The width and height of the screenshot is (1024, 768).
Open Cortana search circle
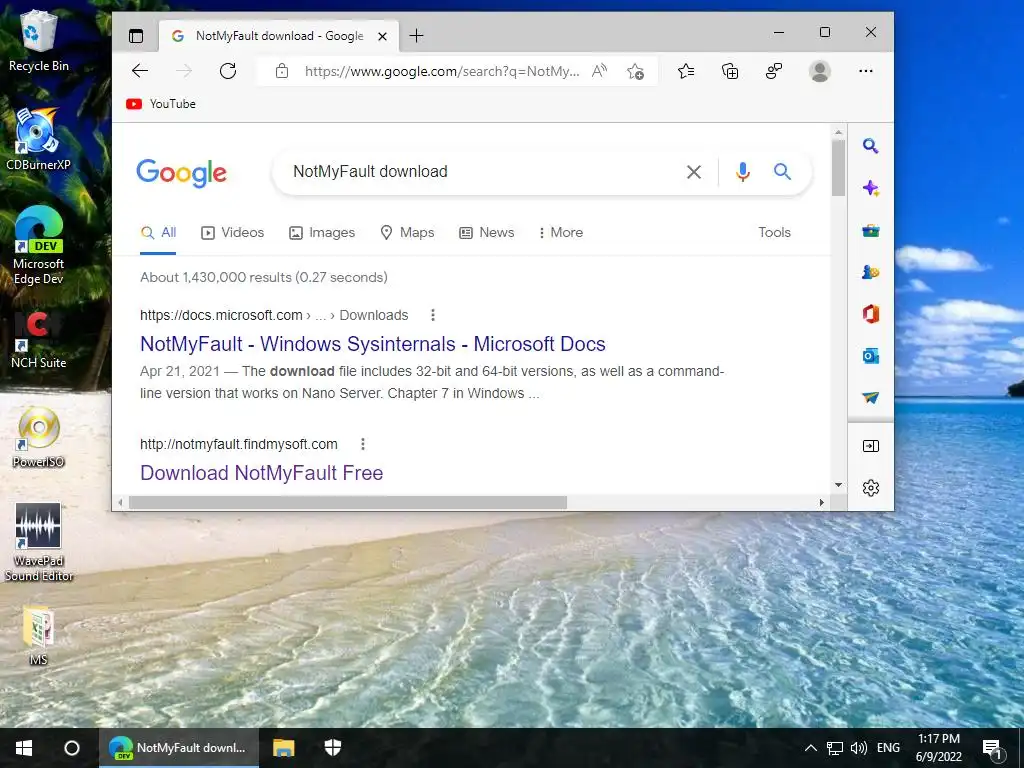72,748
